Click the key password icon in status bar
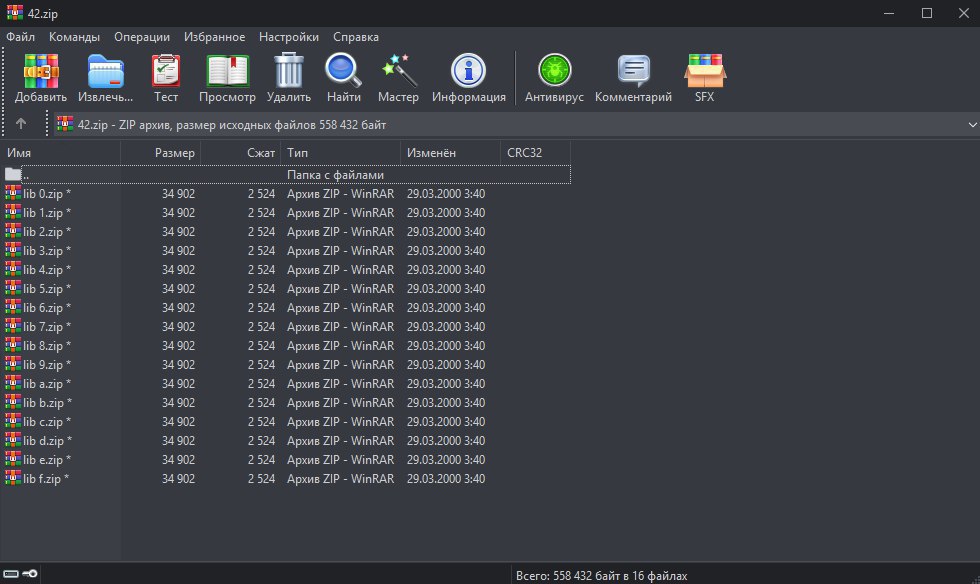The width and height of the screenshot is (980, 584). [x=30, y=573]
